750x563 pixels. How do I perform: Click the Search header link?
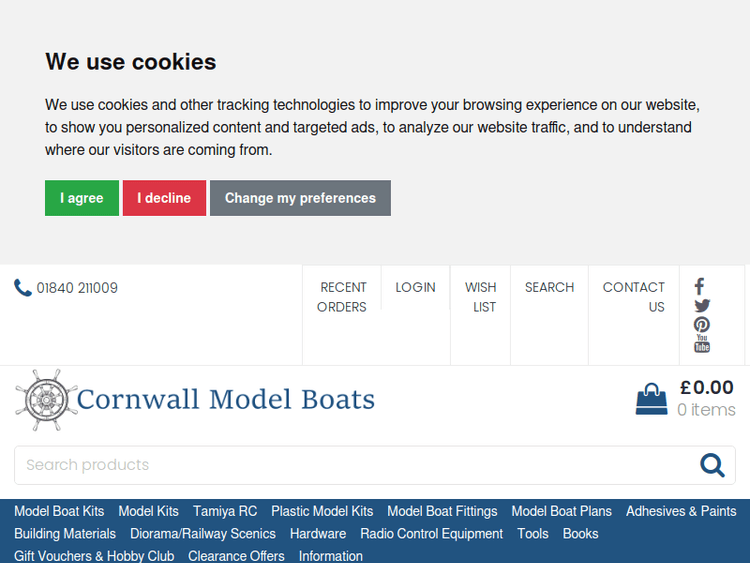click(549, 287)
